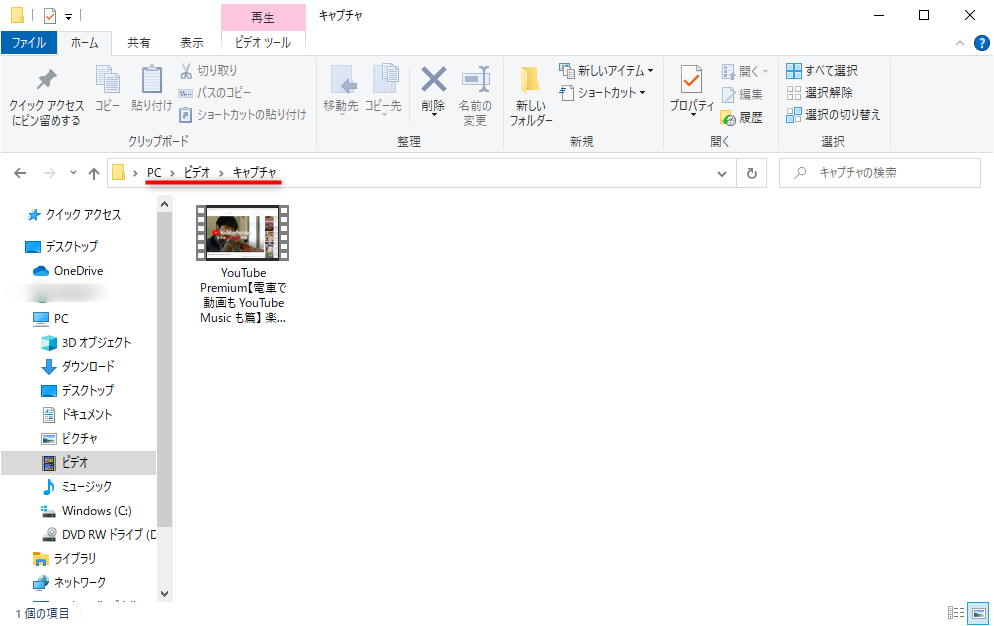Select 3D オブジェクト in navigation pane
Image resolution: width=994 pixels, height=626 pixels.
point(86,342)
